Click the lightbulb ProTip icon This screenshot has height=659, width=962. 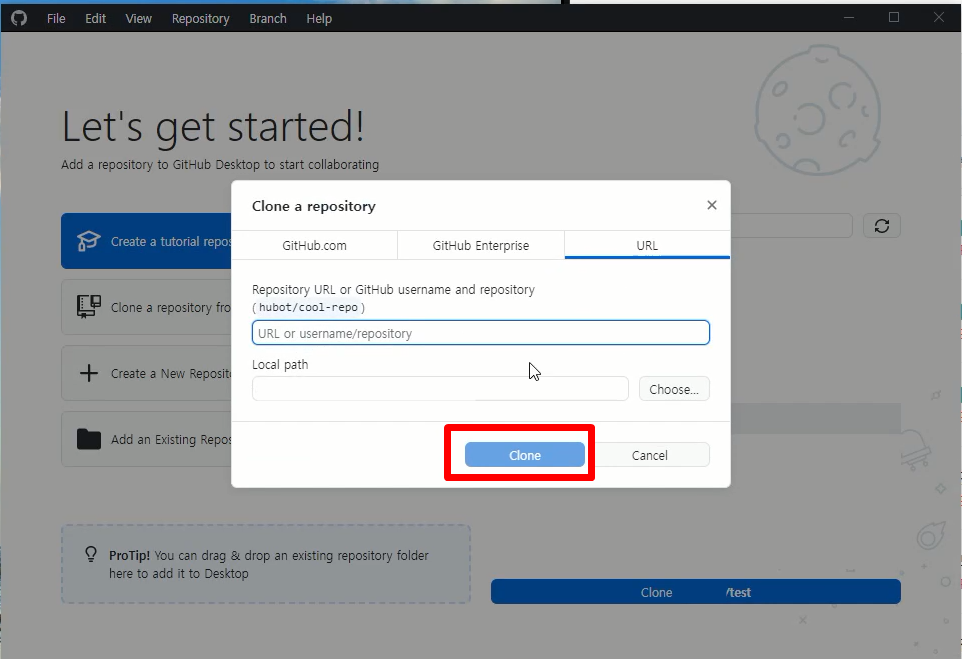pos(91,555)
